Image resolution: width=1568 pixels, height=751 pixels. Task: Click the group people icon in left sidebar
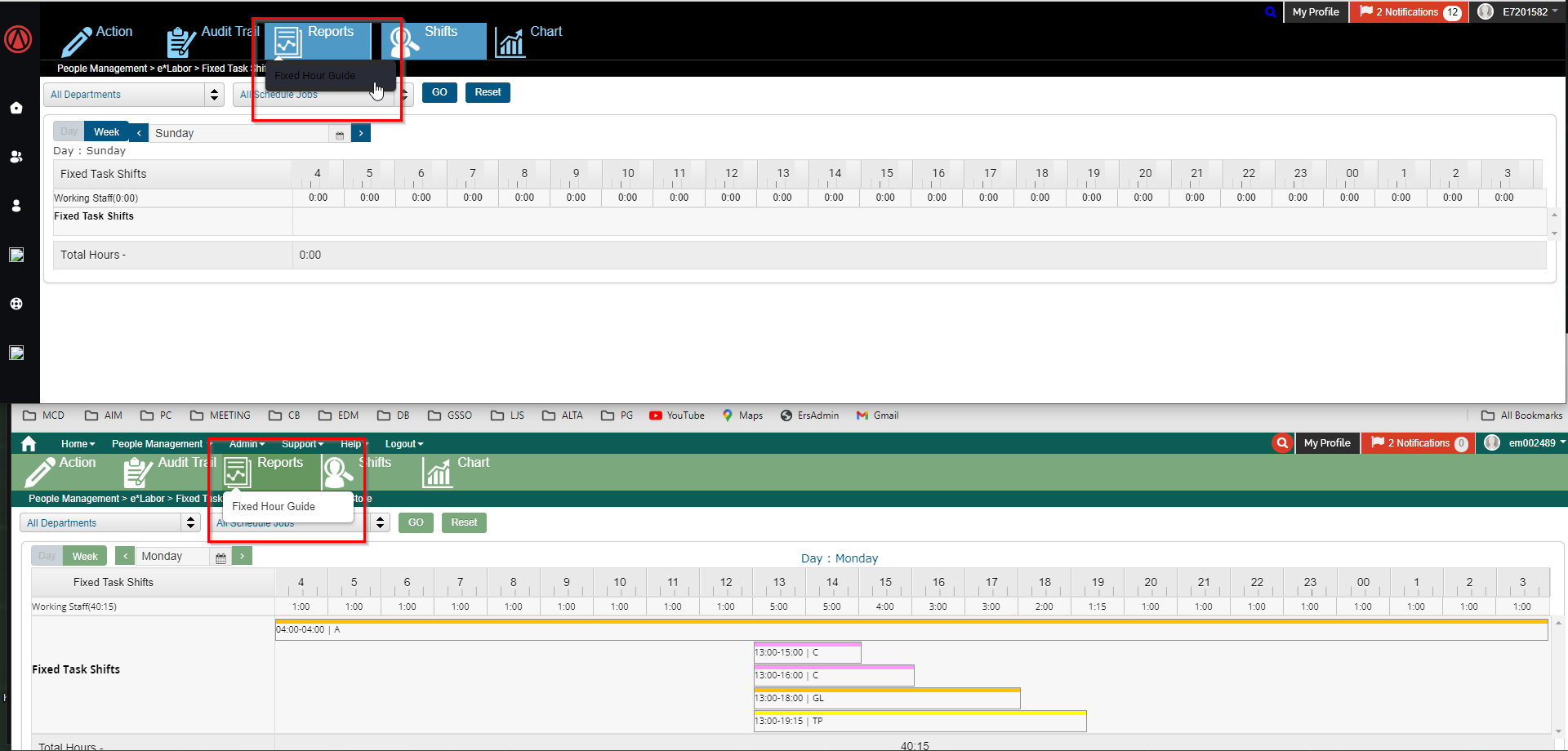coord(16,157)
